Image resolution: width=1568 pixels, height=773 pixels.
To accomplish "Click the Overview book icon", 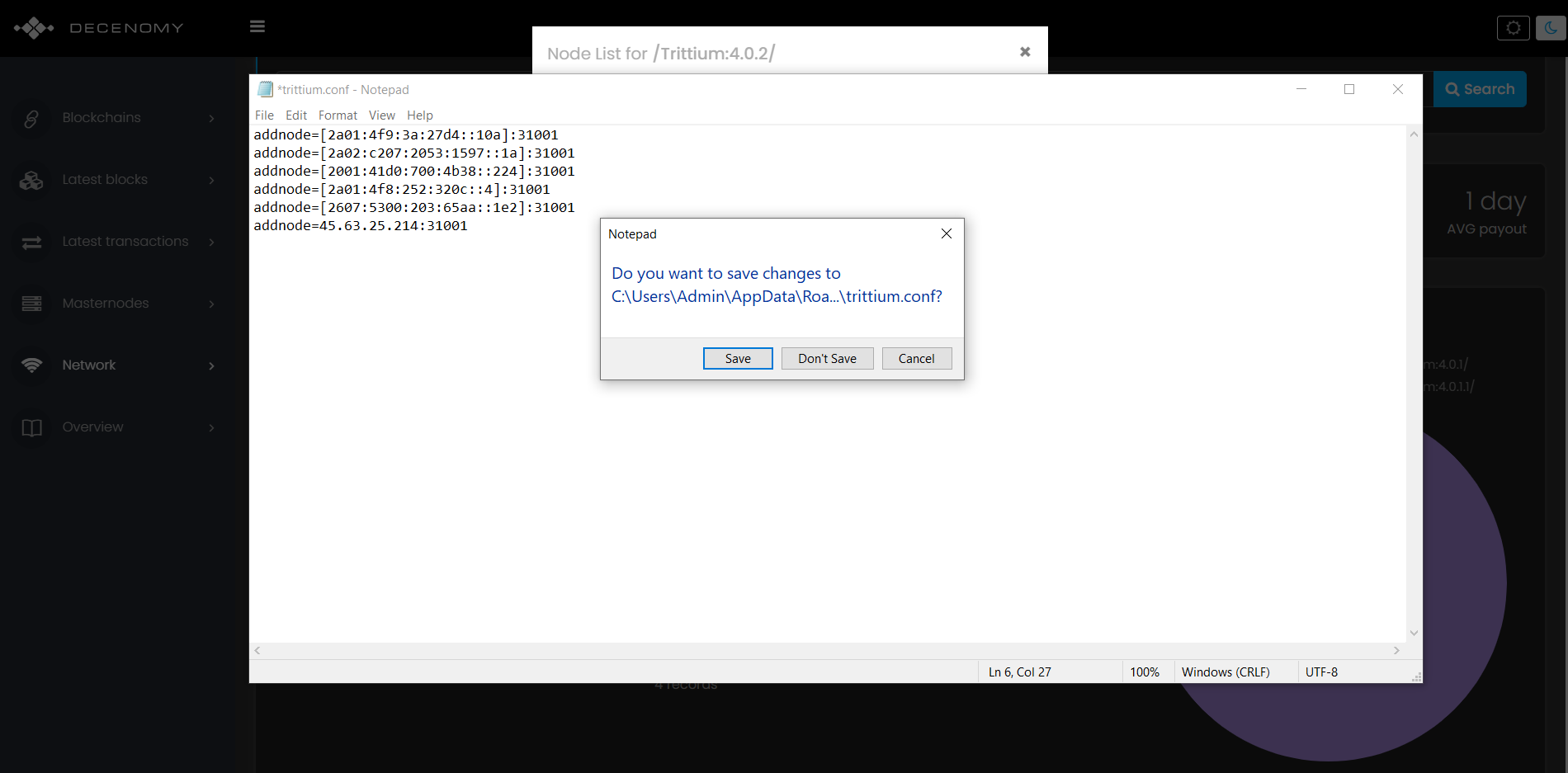I will pos(31,427).
